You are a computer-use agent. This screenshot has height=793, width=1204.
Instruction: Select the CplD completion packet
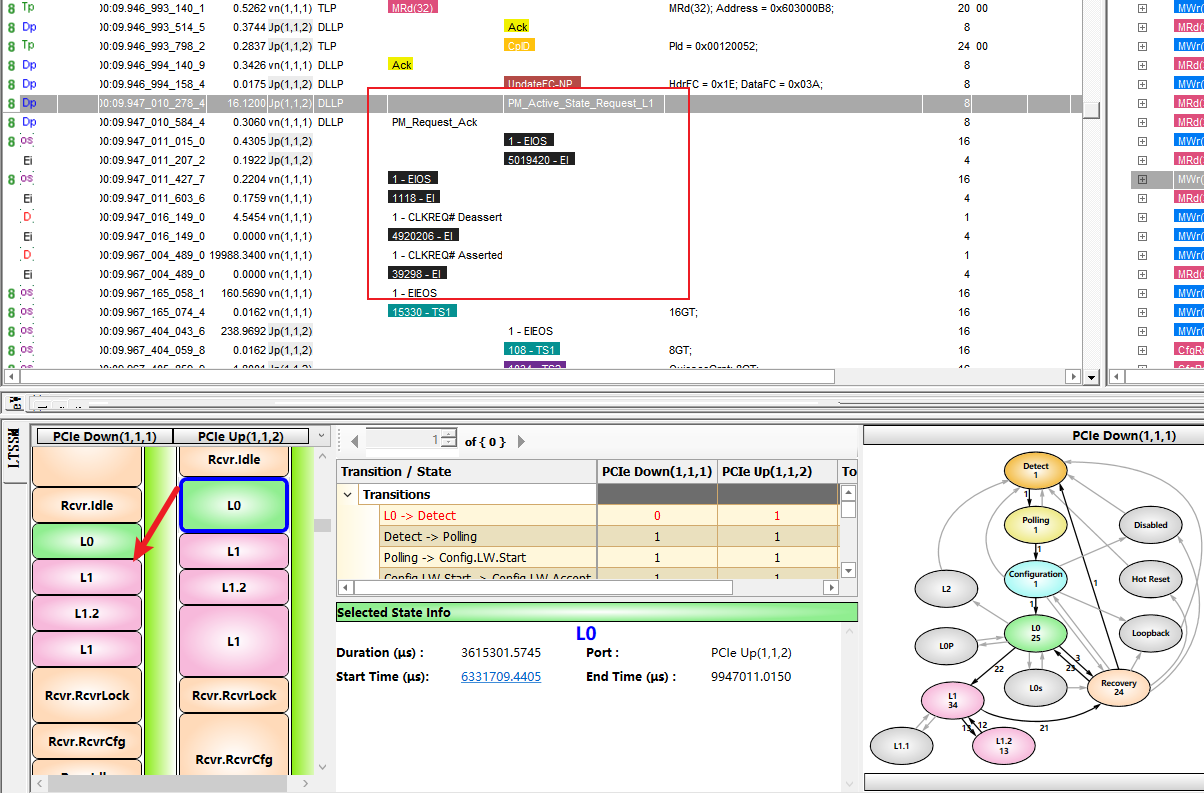[520, 46]
